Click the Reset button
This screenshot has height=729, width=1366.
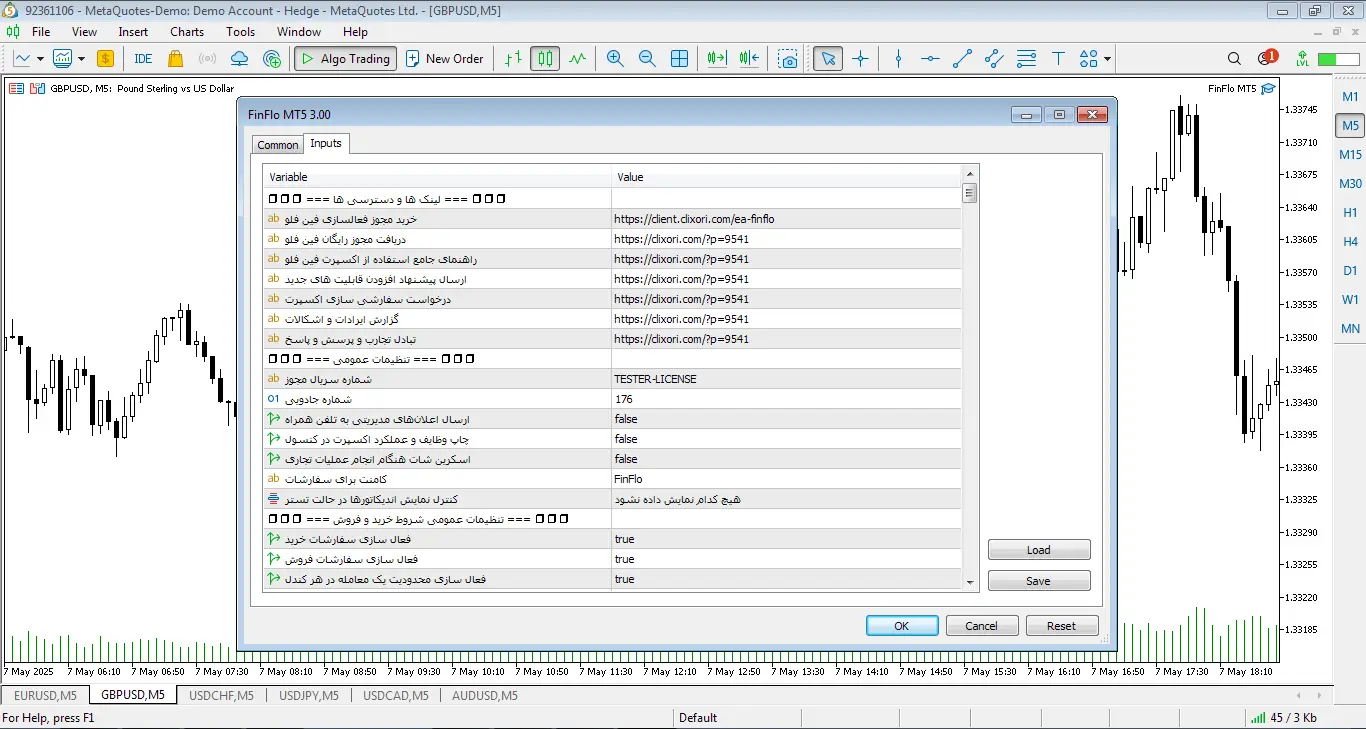[1062, 626]
